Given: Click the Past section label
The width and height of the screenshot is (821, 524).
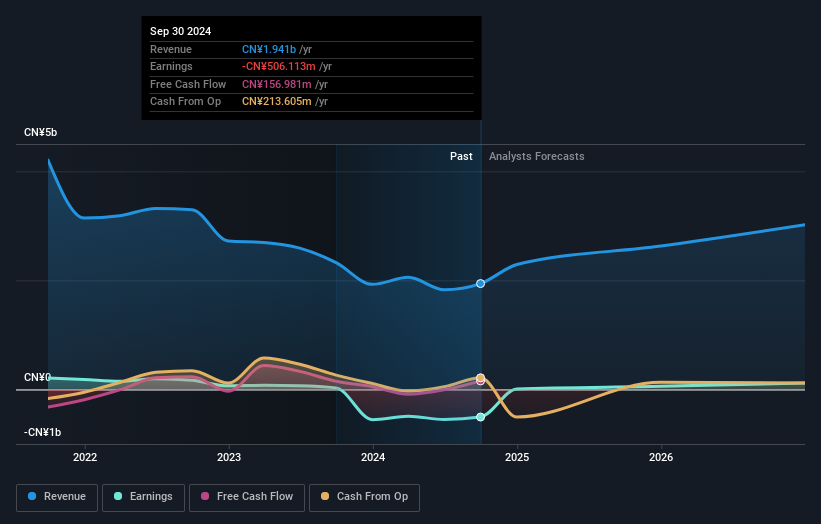Looking at the screenshot, I should (461, 157).
